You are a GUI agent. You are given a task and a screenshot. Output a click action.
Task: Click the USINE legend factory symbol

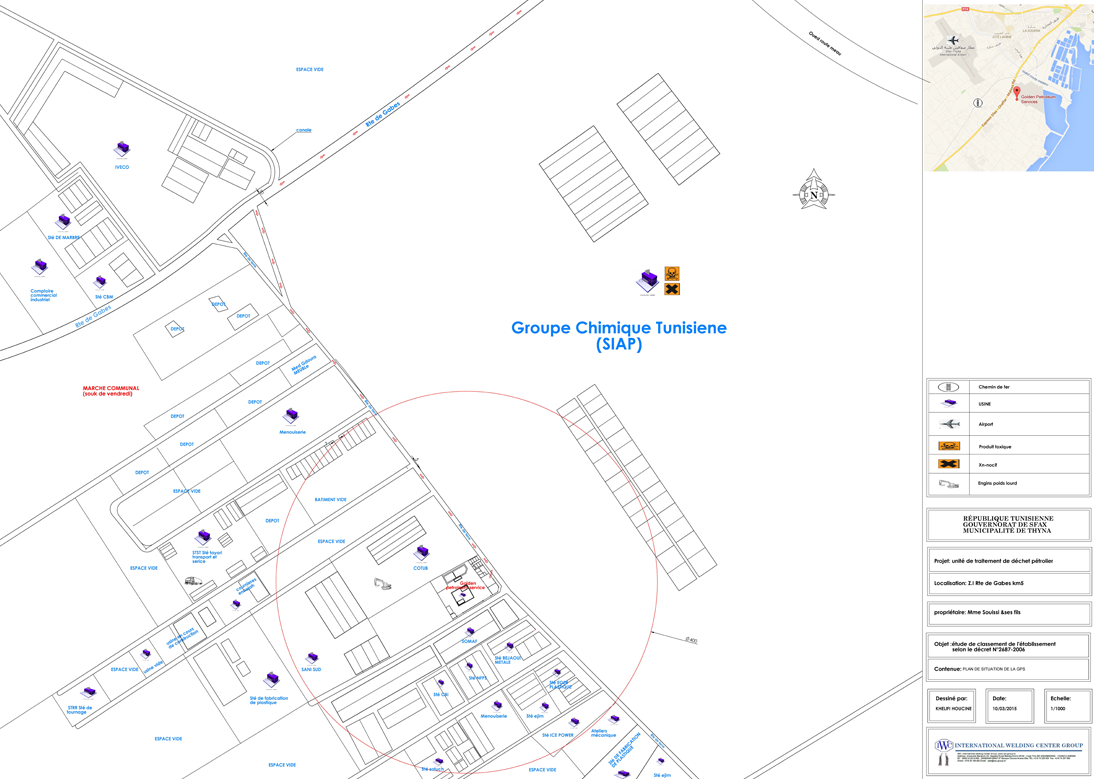coord(948,404)
